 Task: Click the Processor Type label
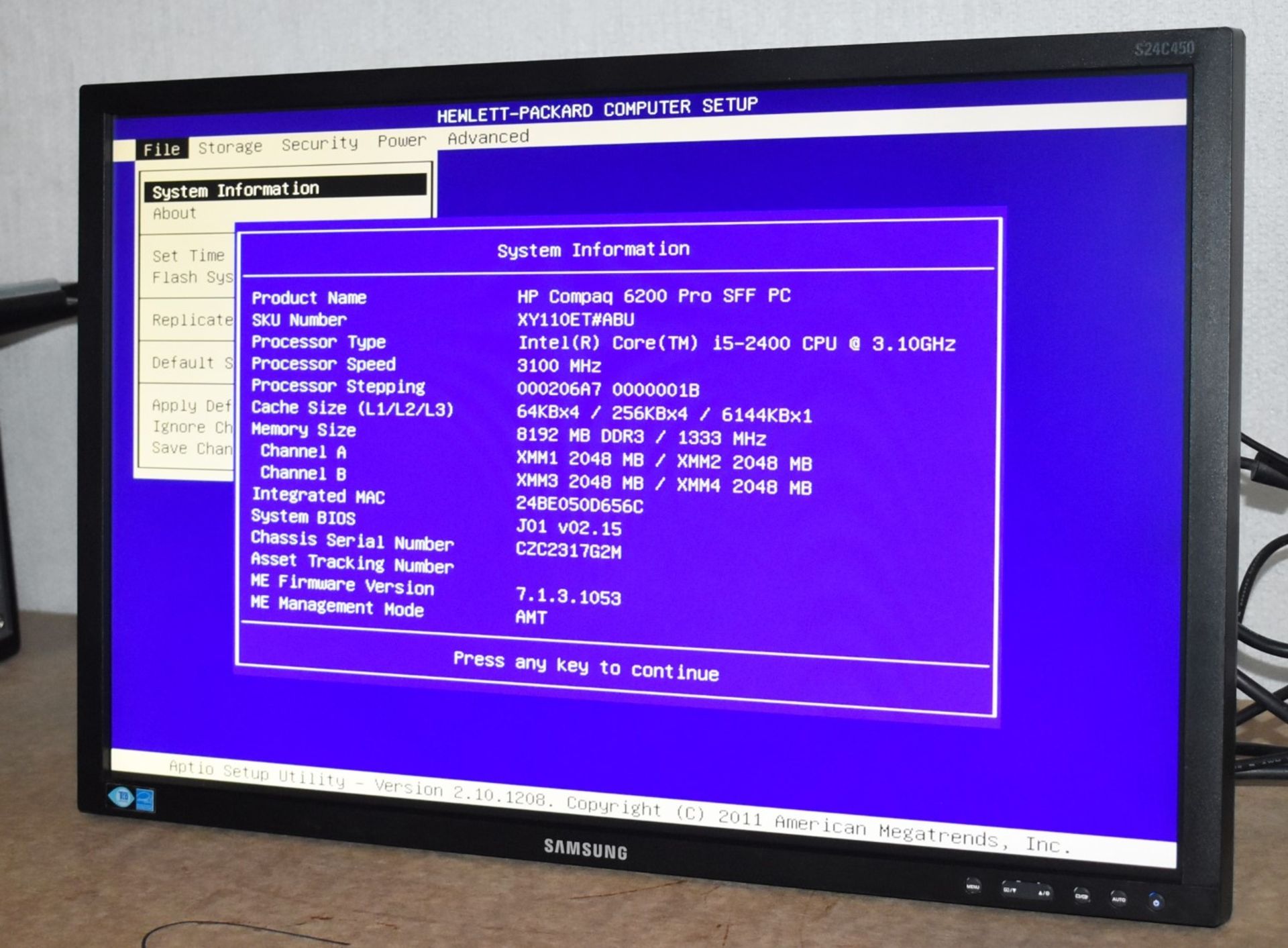click(x=319, y=342)
